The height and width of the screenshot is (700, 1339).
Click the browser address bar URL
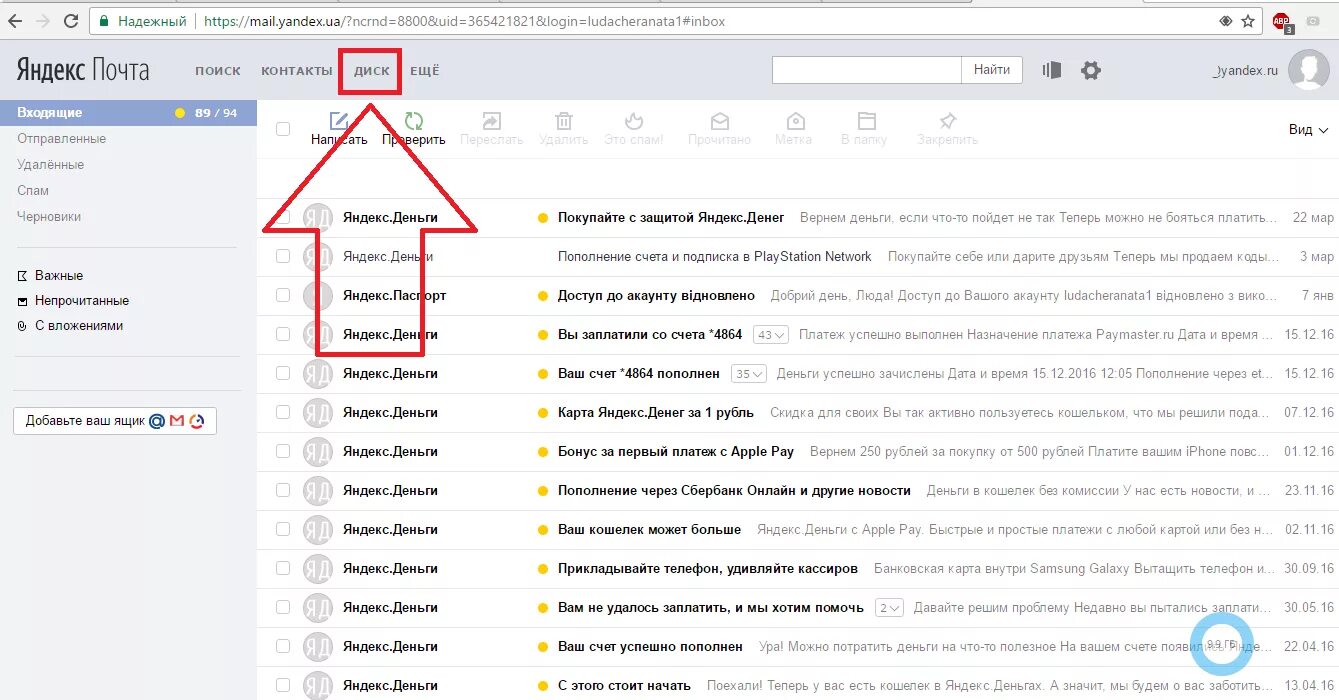[465, 21]
